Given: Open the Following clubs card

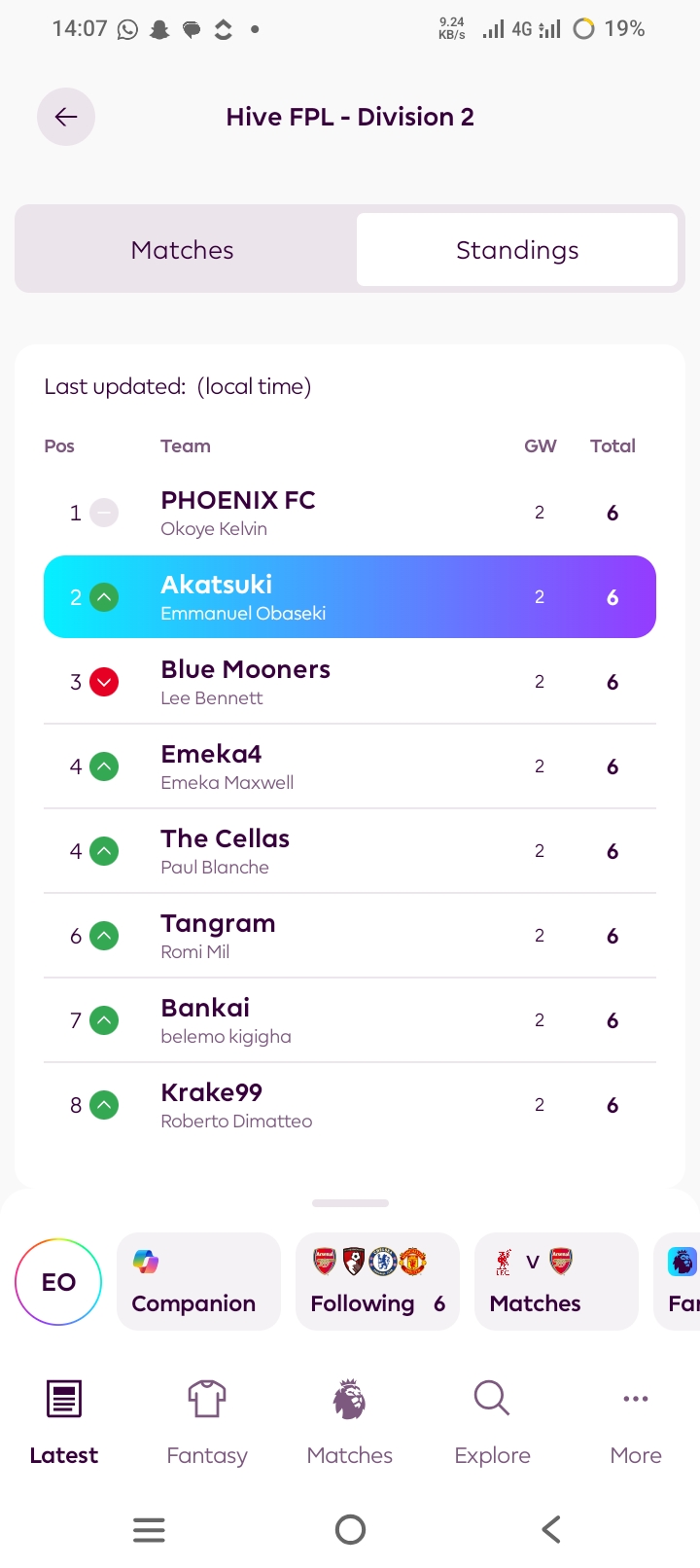Looking at the screenshot, I should [377, 1281].
